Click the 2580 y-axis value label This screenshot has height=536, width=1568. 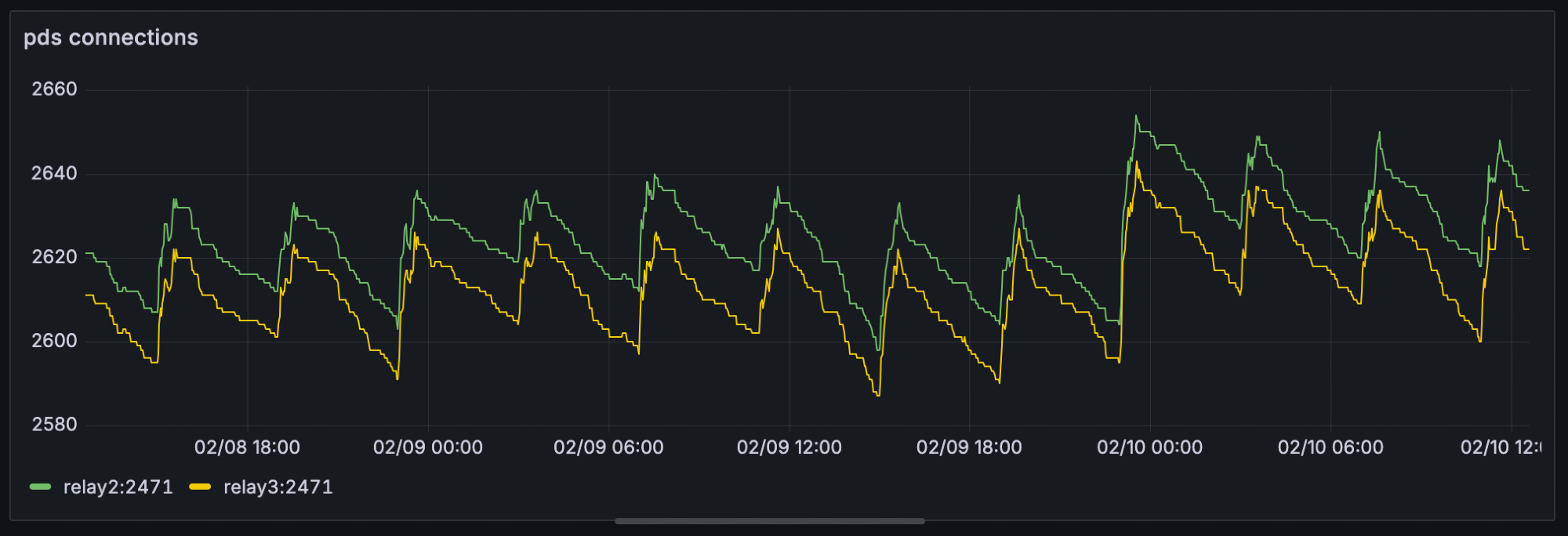(54, 425)
